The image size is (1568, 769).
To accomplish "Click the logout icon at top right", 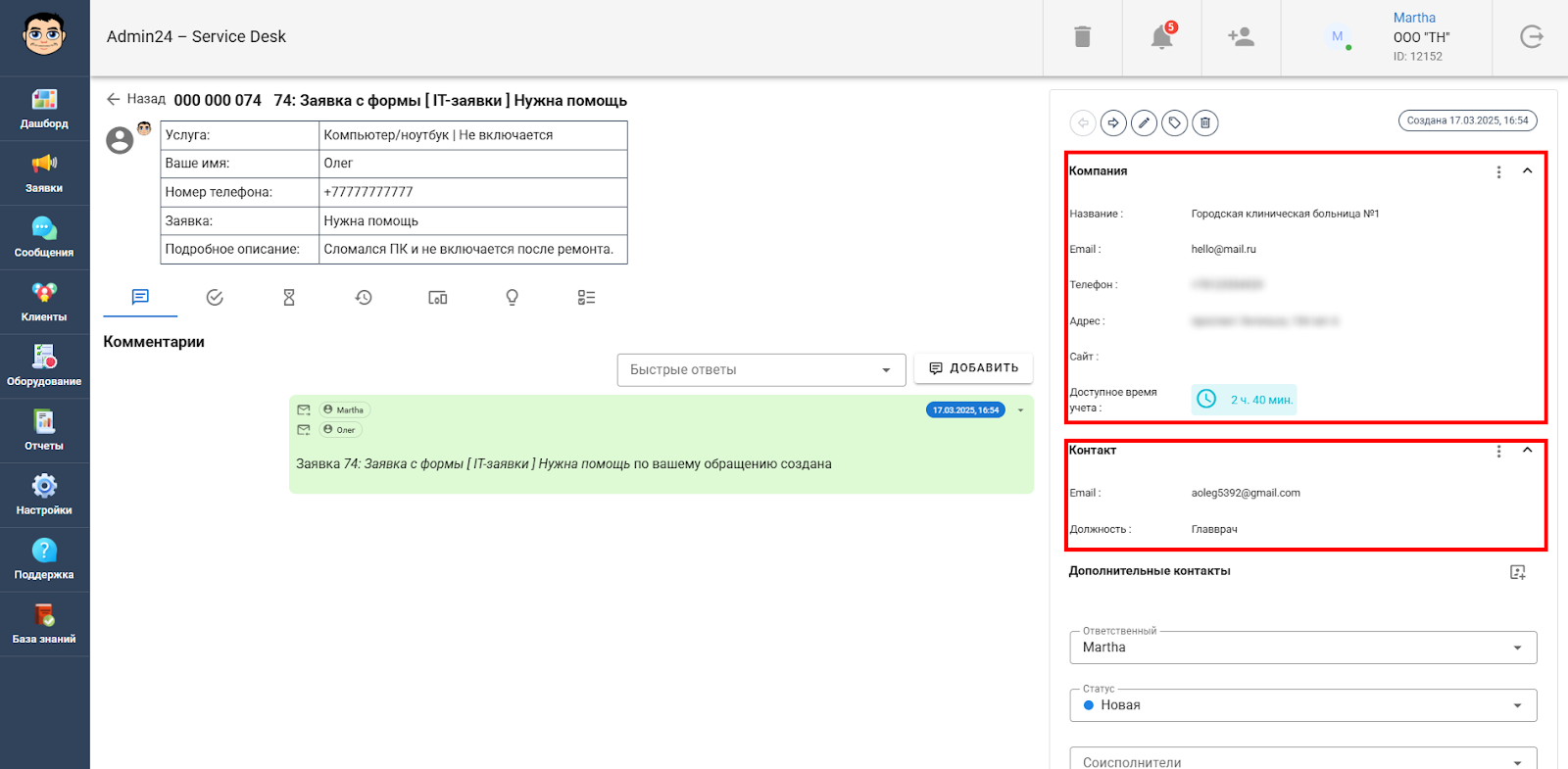I will click(x=1531, y=37).
